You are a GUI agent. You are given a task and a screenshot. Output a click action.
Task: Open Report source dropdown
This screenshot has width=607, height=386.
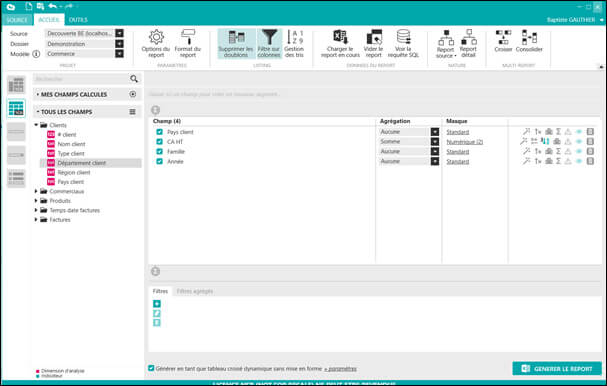click(x=446, y=44)
